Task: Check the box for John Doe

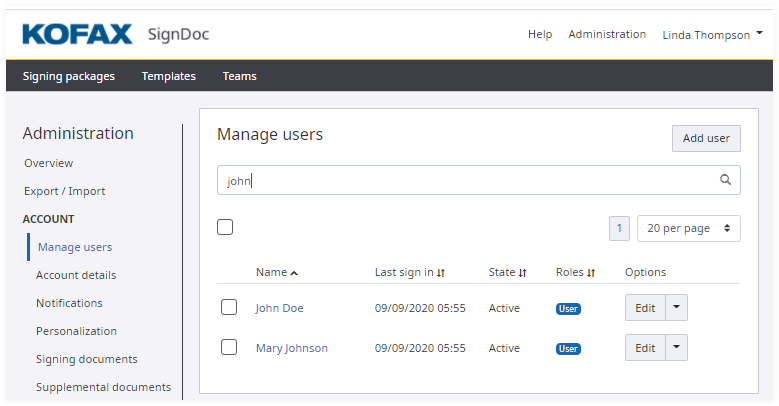Action: point(229,308)
